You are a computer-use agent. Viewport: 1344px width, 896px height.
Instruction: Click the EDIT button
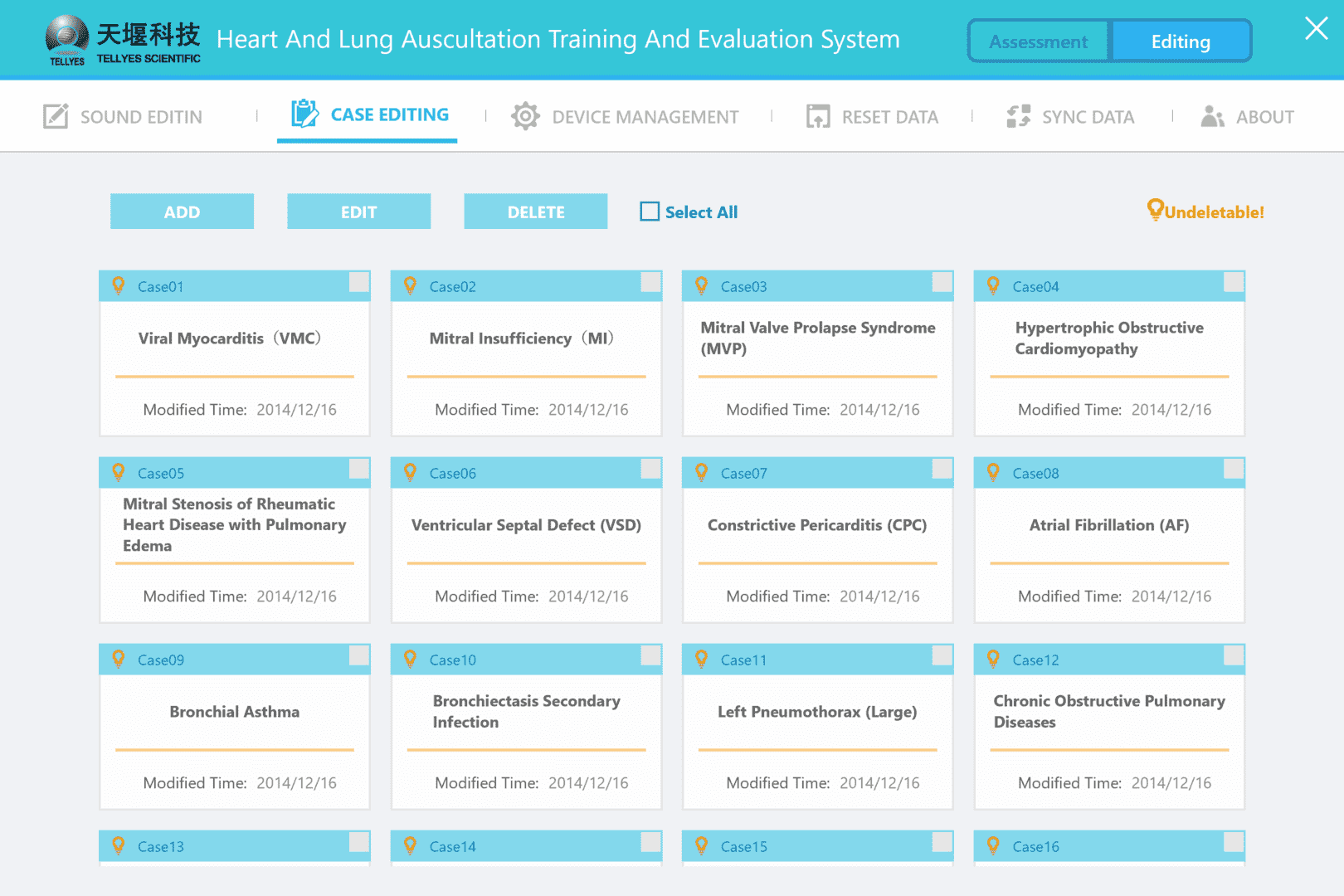coord(358,212)
